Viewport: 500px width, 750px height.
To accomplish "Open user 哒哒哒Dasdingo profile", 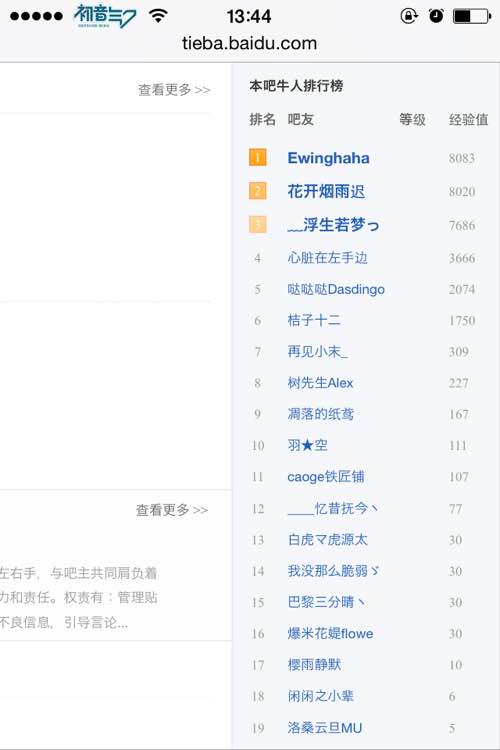I will pyautogui.click(x=336, y=289).
